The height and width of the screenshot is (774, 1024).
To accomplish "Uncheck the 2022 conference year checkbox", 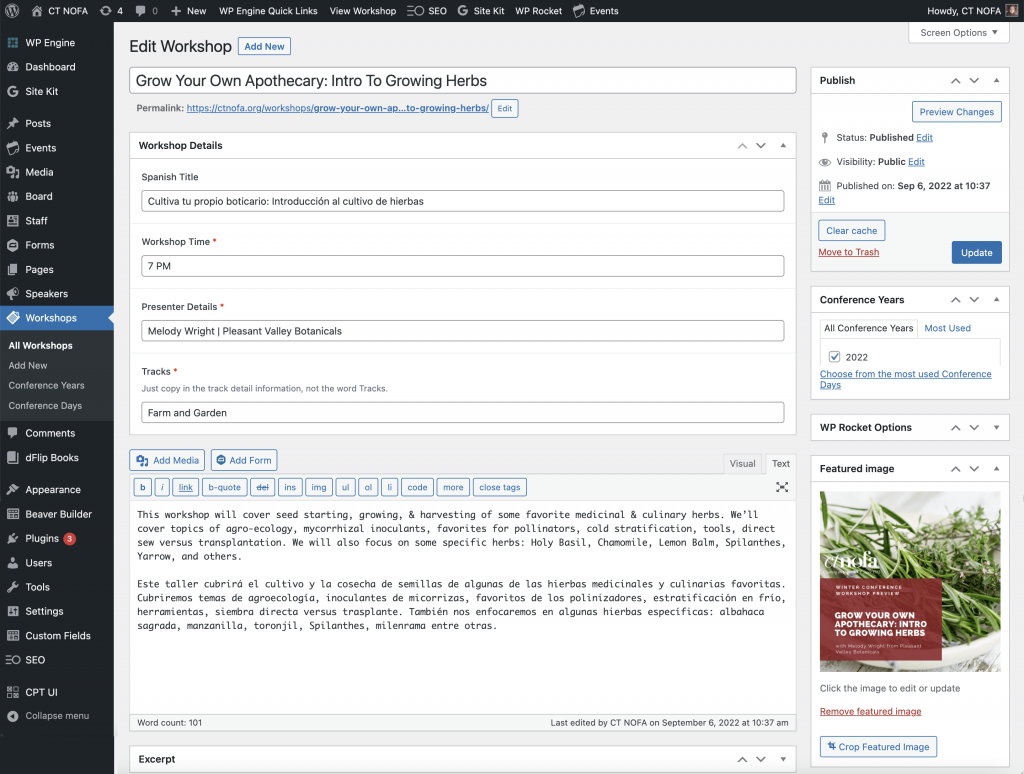I will tap(834, 357).
